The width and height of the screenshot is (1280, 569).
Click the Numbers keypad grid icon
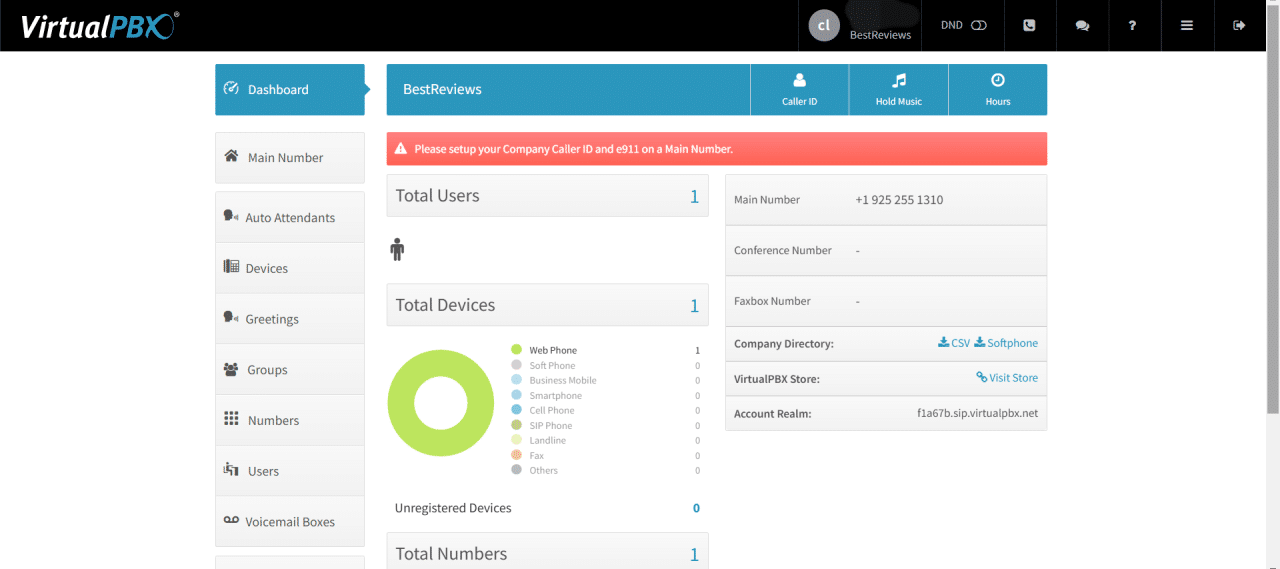tap(231, 419)
